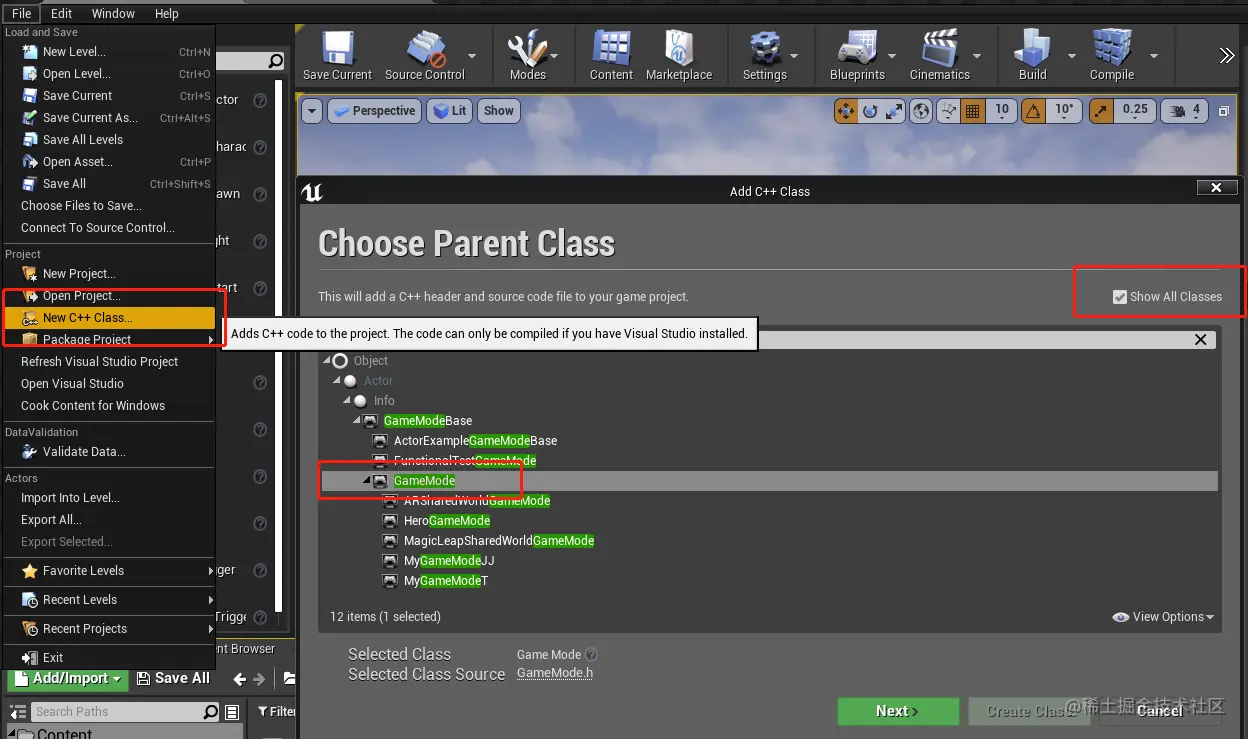Toggle surface snapping icon in viewport
This screenshot has width=1248, height=739.
point(949,111)
